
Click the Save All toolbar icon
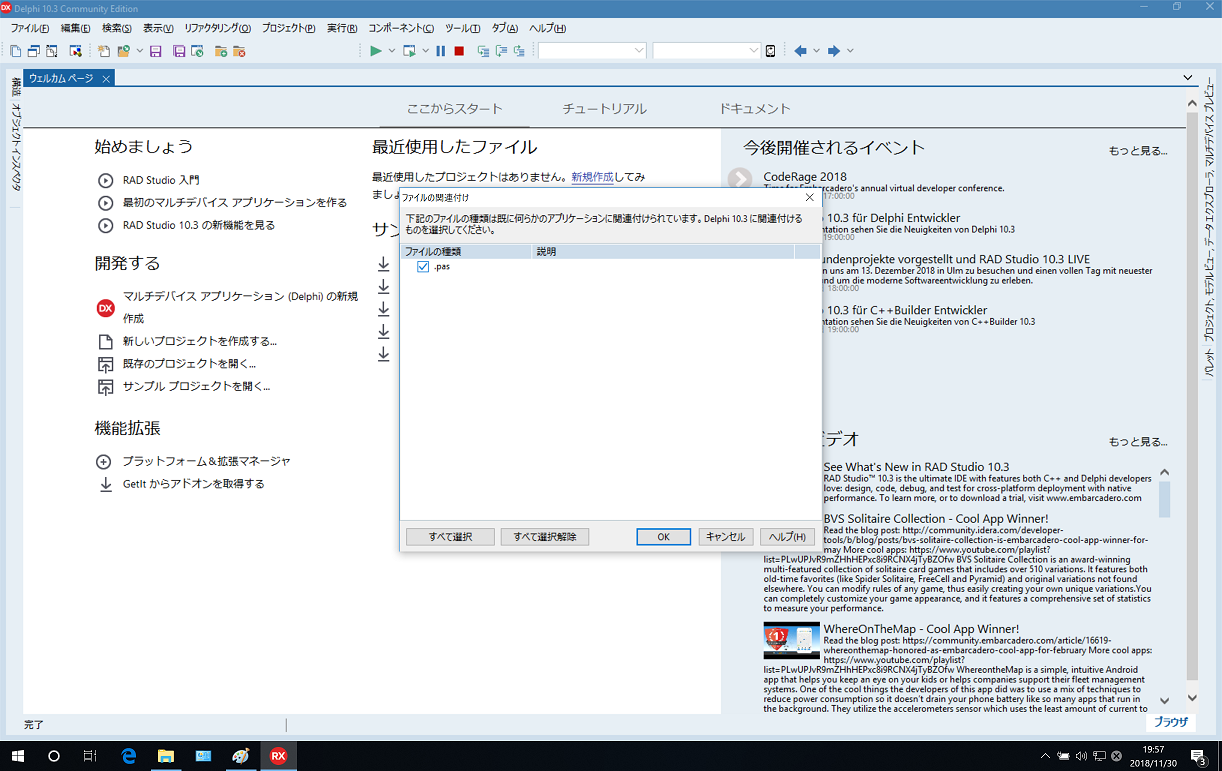tap(179, 50)
